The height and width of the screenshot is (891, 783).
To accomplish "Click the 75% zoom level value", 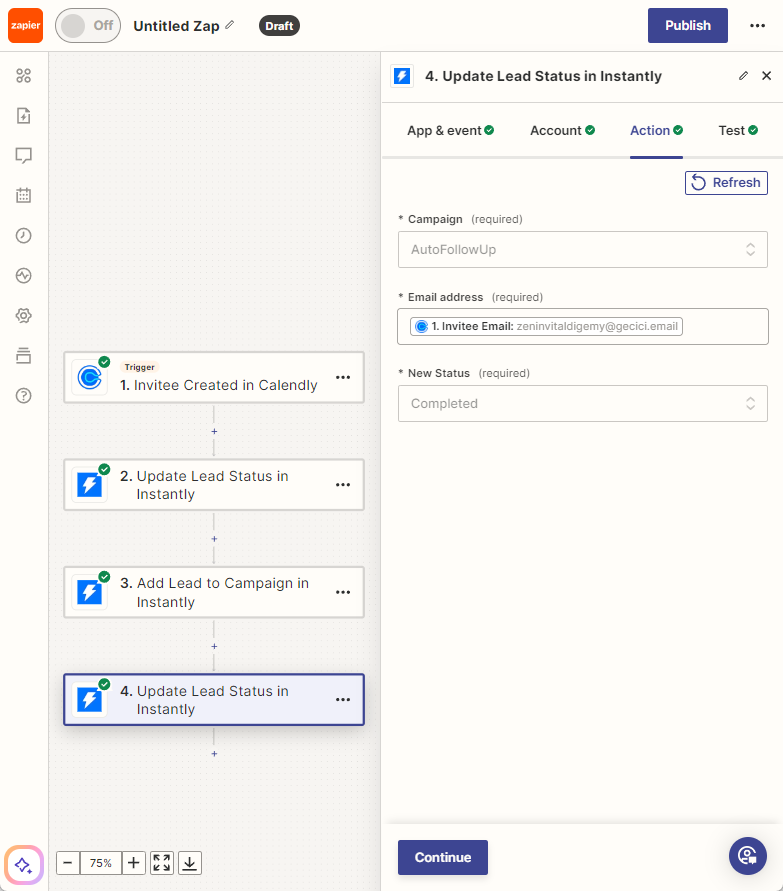I will pos(101,863).
